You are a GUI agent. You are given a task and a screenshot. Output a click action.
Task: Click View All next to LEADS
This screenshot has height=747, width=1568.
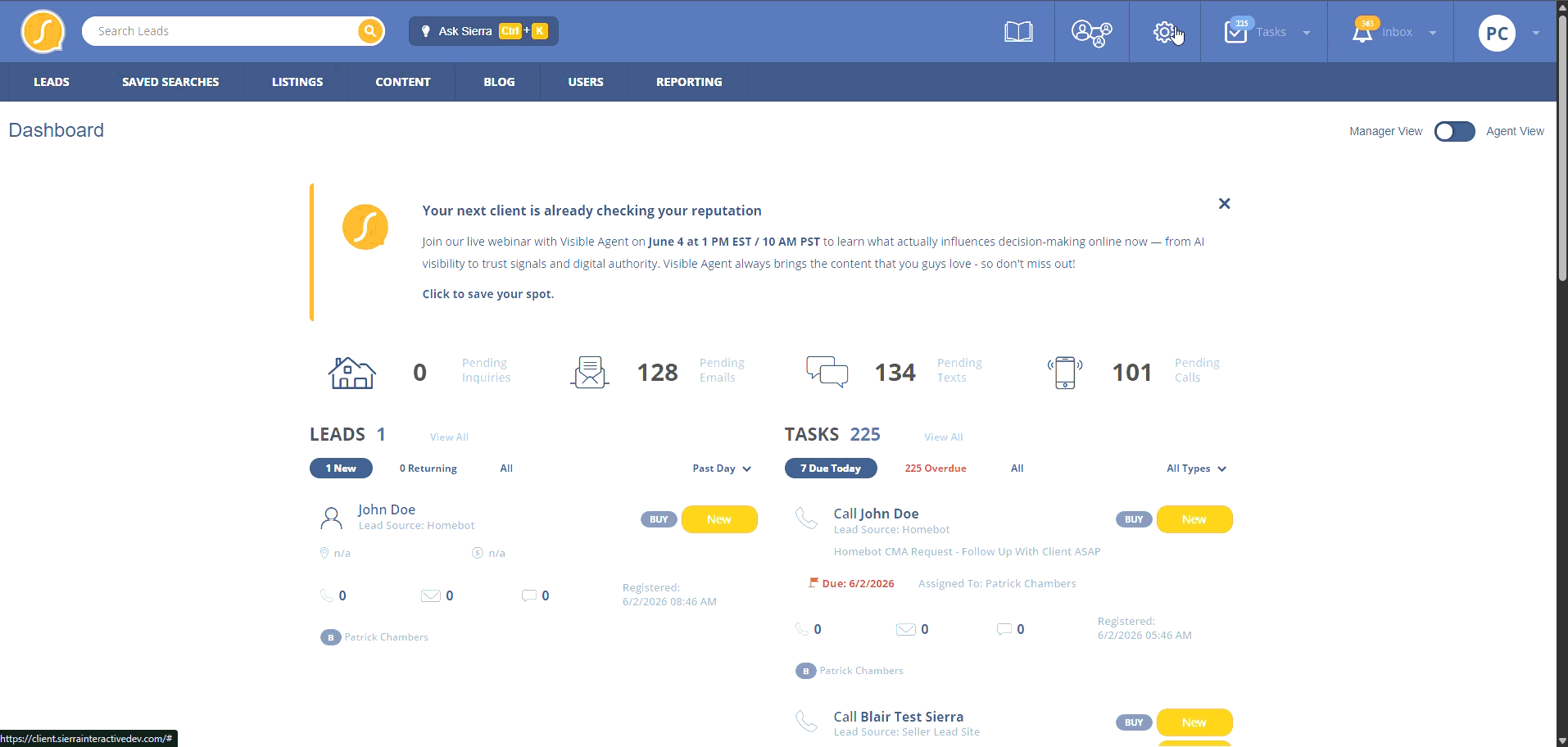click(449, 437)
